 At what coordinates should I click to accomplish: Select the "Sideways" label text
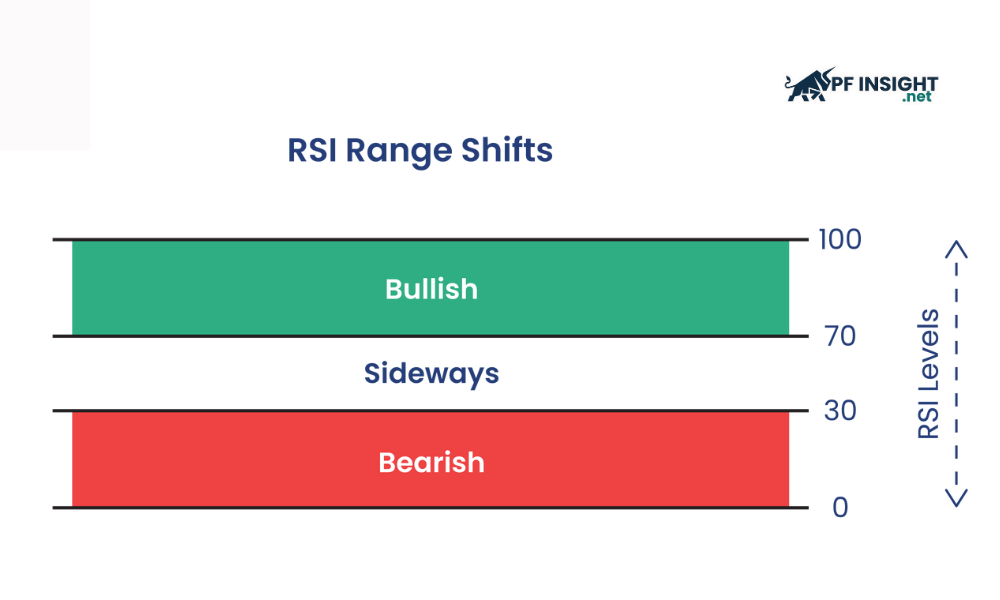click(431, 374)
